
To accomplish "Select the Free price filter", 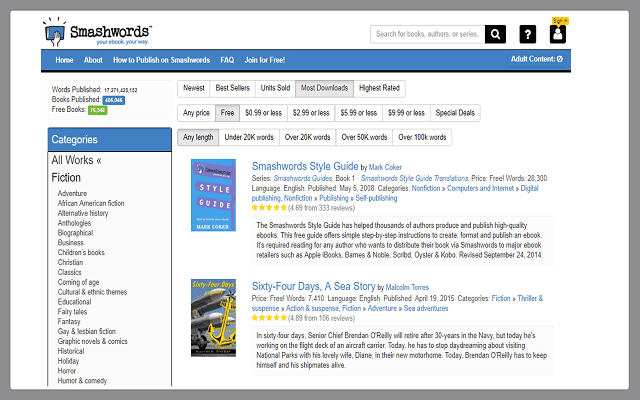I will (228, 113).
